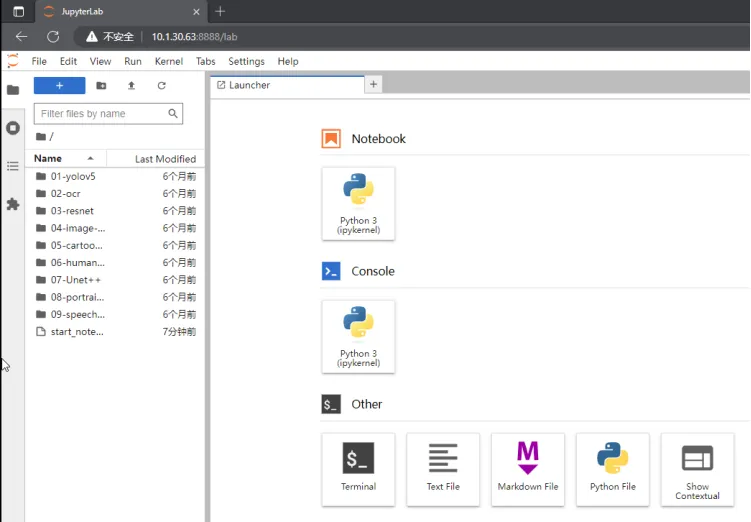The image size is (751, 522).
Task: Select the start_note... file
Action: click(x=115, y=331)
